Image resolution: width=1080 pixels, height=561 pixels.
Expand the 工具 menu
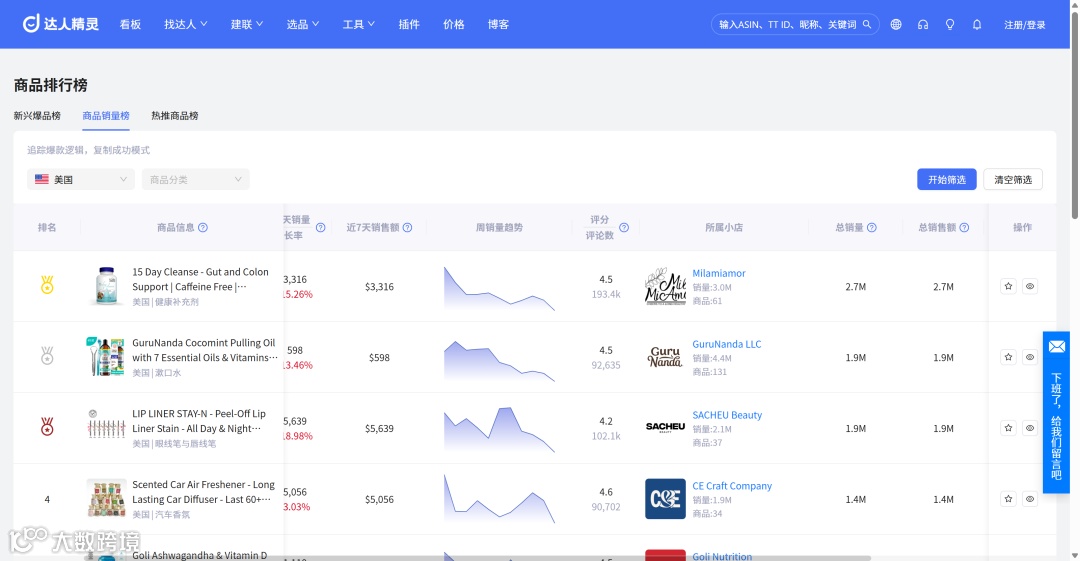[358, 24]
